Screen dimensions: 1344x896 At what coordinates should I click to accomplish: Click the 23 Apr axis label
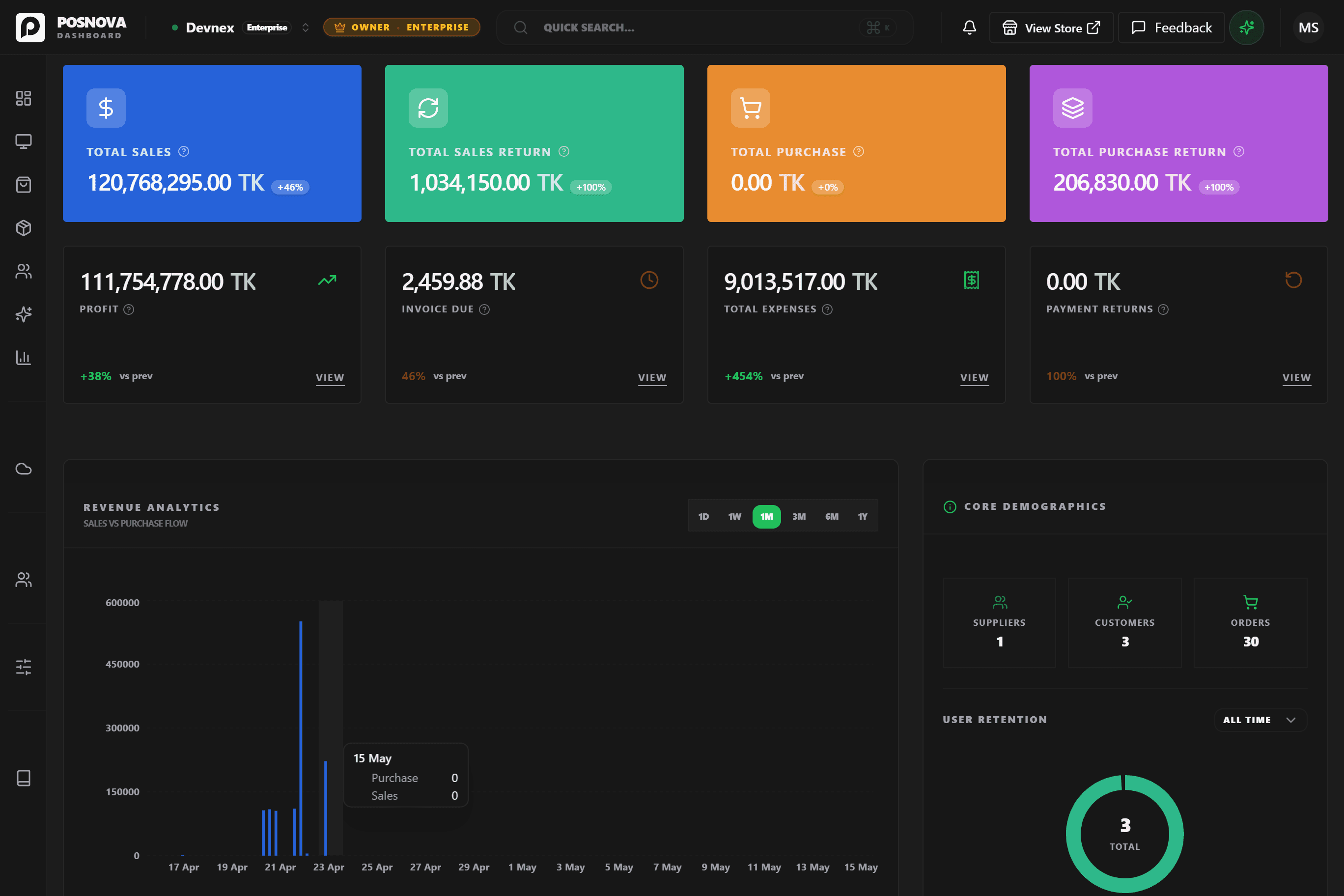tap(329, 868)
